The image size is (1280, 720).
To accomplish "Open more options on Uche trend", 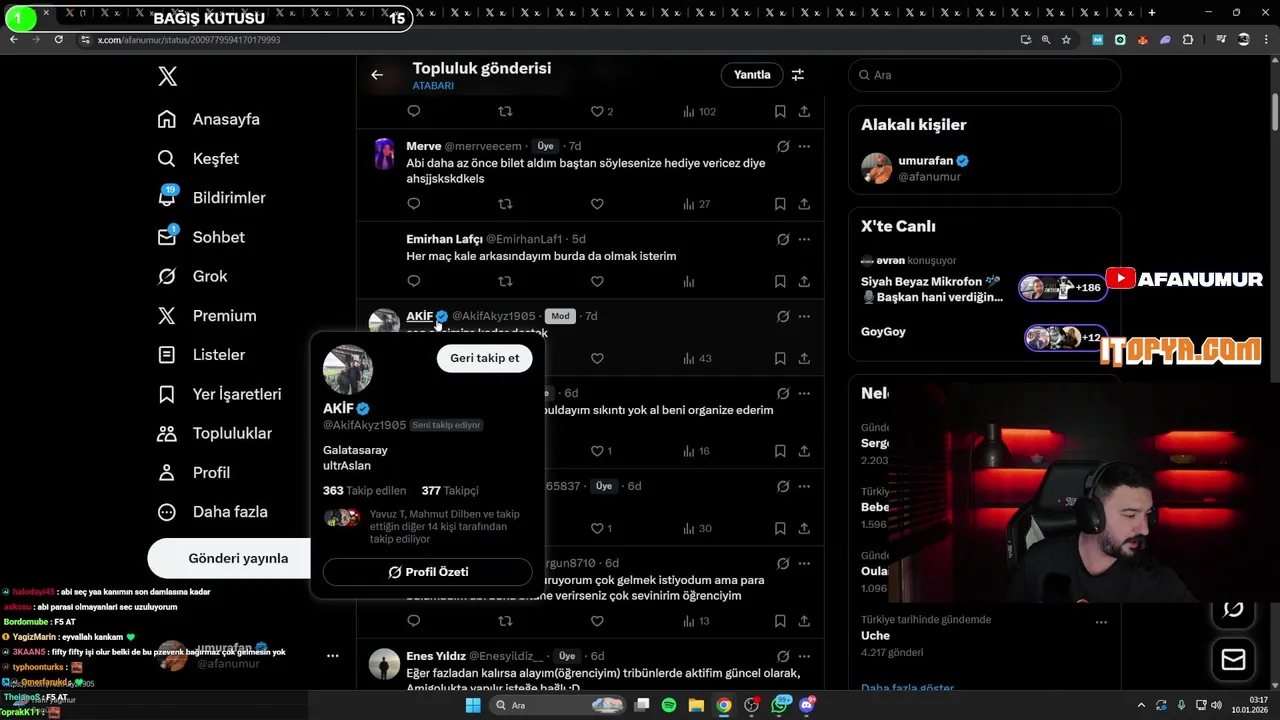I will [1101, 621].
